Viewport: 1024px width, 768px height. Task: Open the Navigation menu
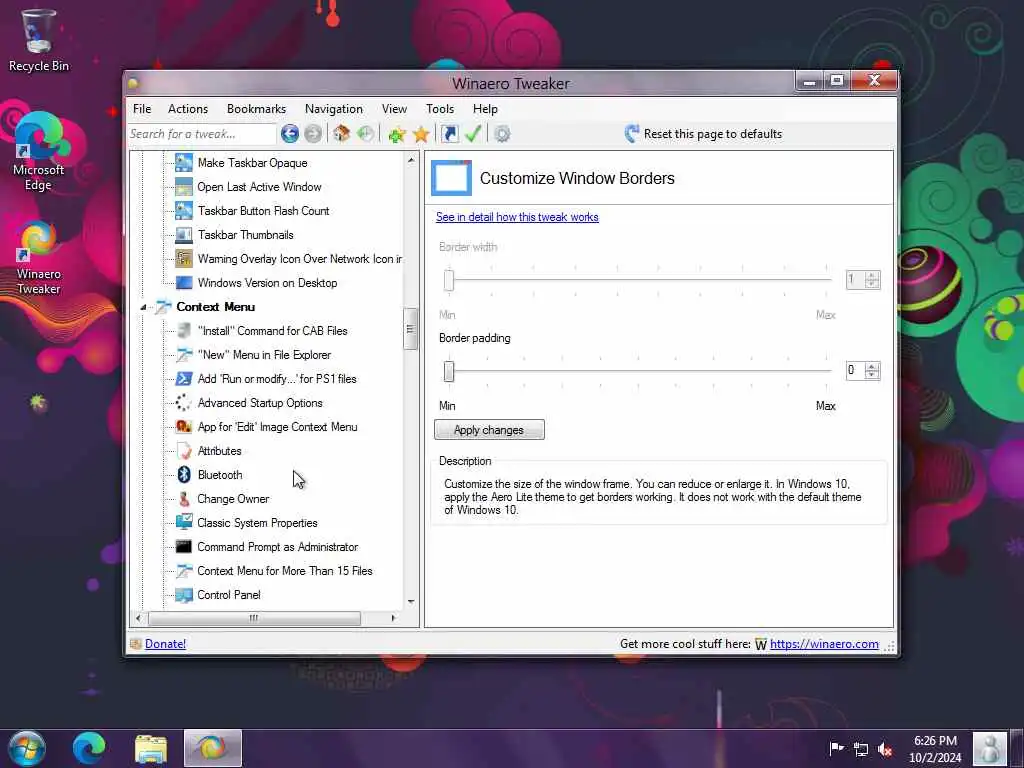334,109
